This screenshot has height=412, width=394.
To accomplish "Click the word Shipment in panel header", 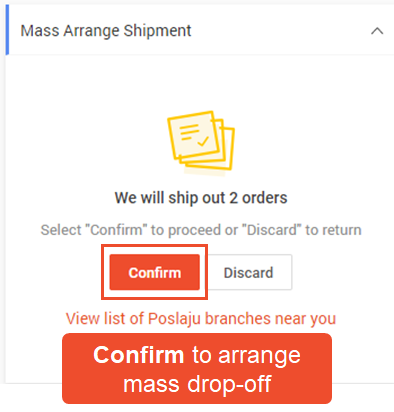I will (157, 31).
